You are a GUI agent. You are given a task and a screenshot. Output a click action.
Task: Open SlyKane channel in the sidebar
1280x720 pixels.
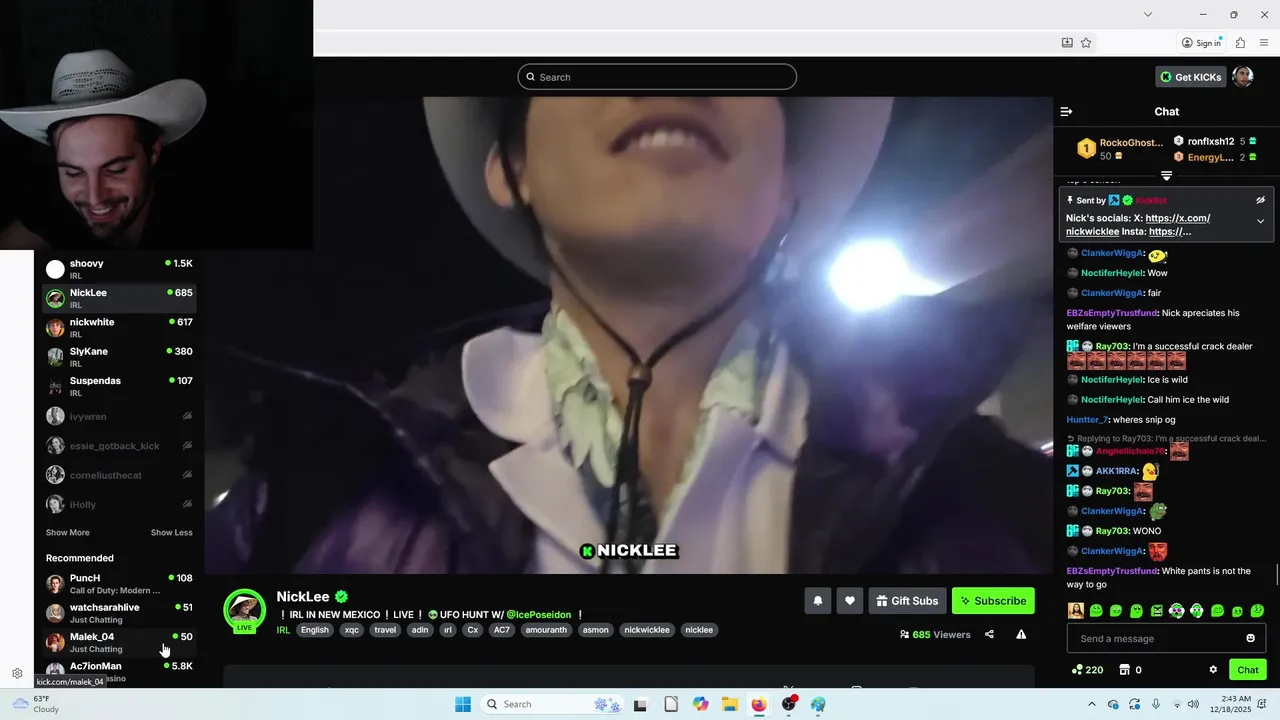click(120, 357)
